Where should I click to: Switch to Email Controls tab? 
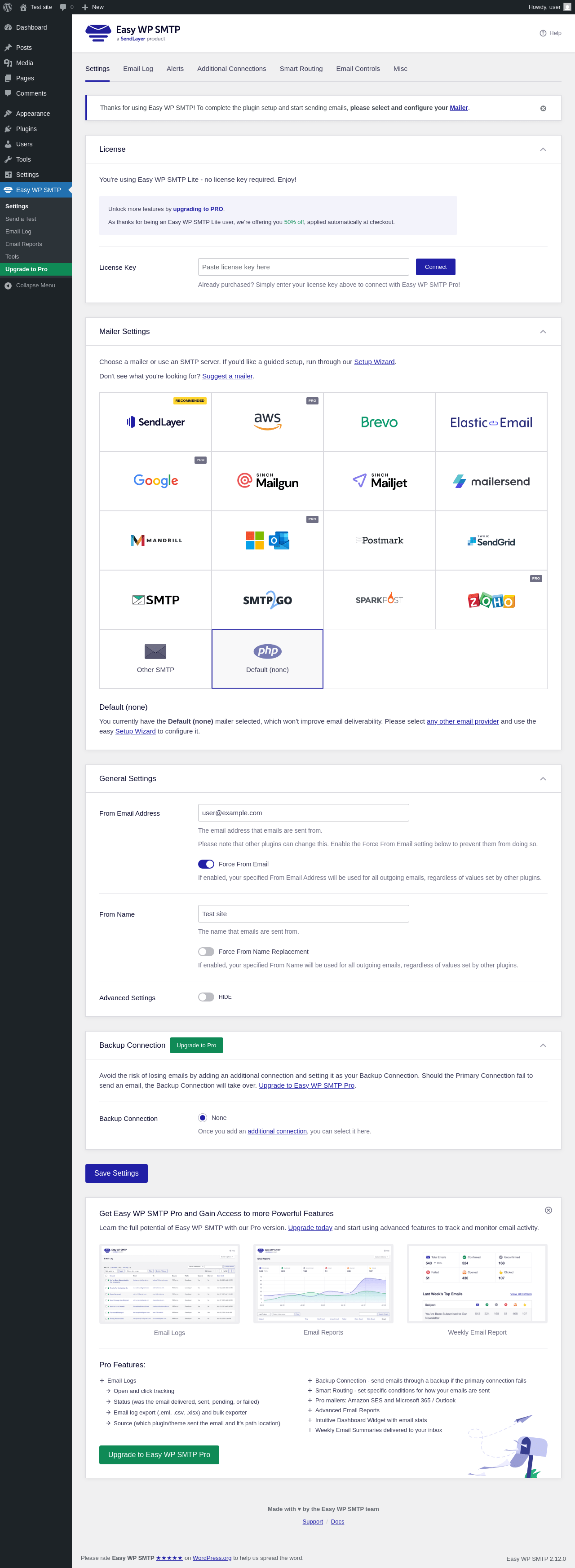pos(358,69)
